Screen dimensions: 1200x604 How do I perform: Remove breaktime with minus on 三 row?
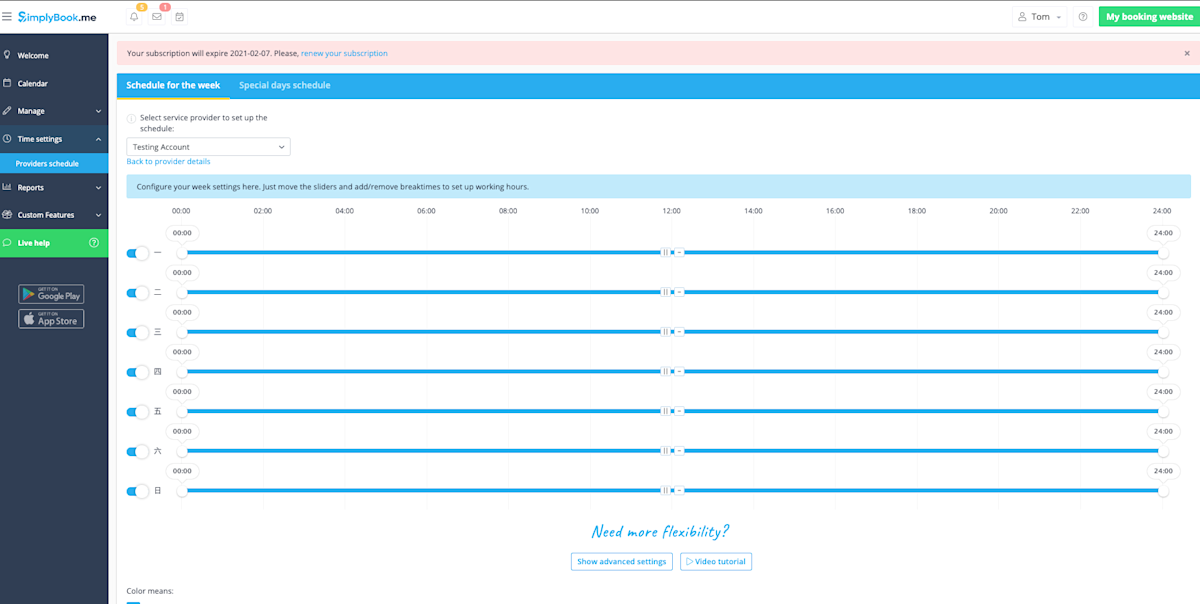pos(679,331)
